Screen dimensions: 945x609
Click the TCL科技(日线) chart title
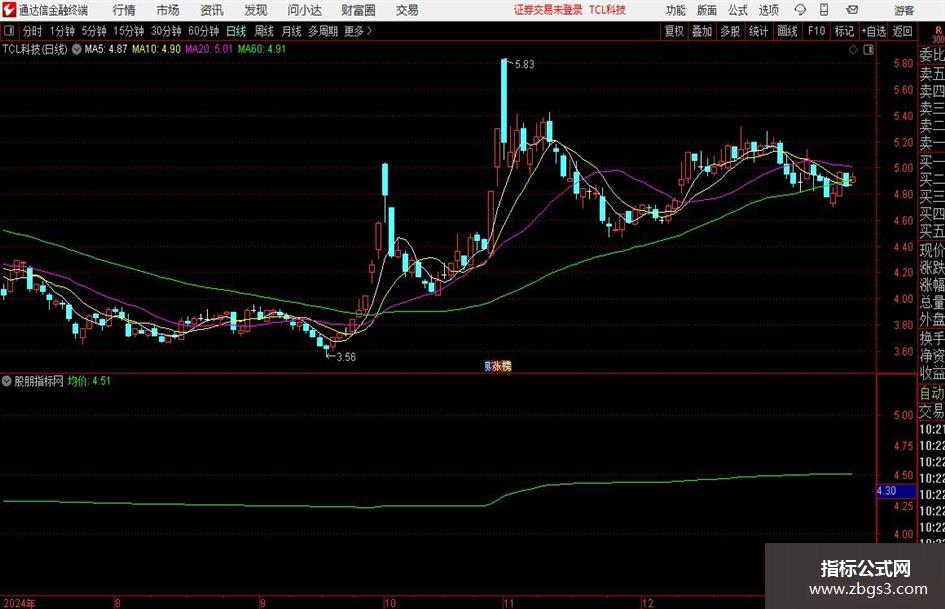[x=34, y=49]
